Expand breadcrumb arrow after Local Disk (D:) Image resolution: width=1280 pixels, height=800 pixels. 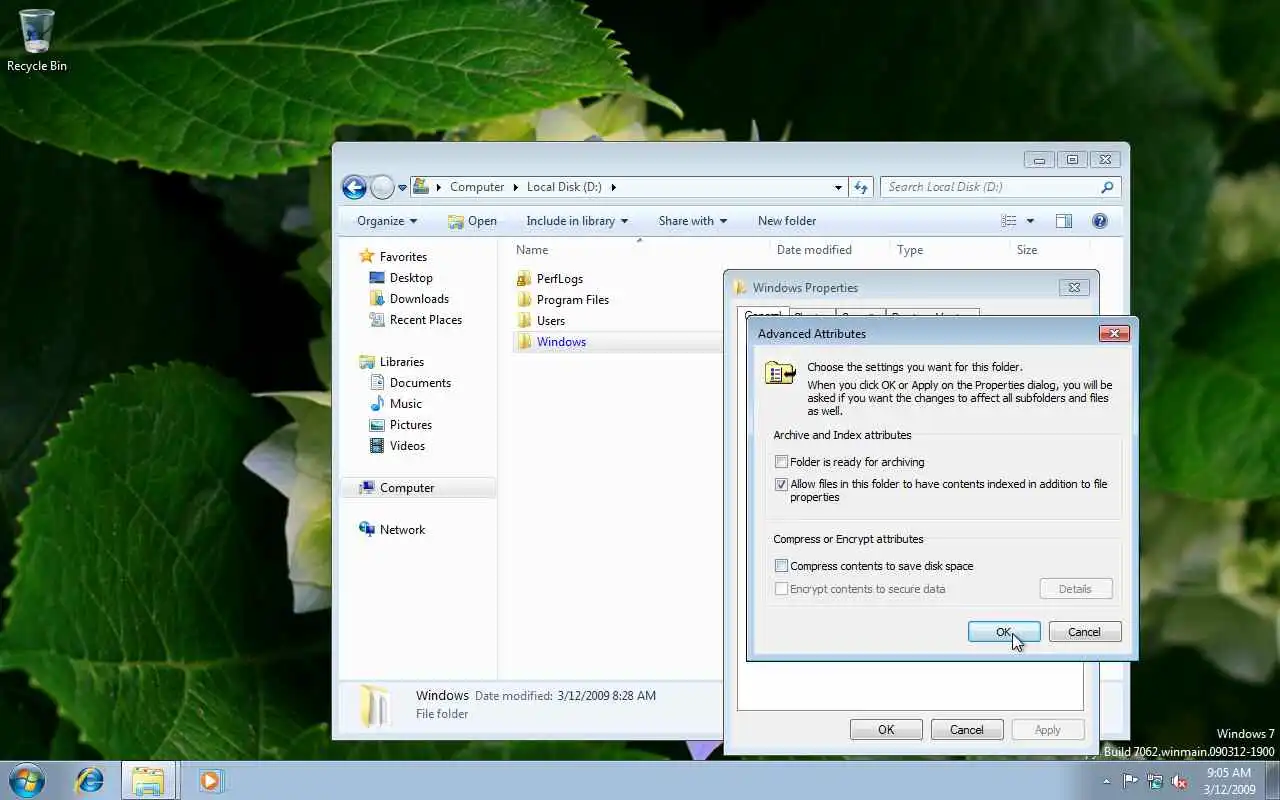614,187
